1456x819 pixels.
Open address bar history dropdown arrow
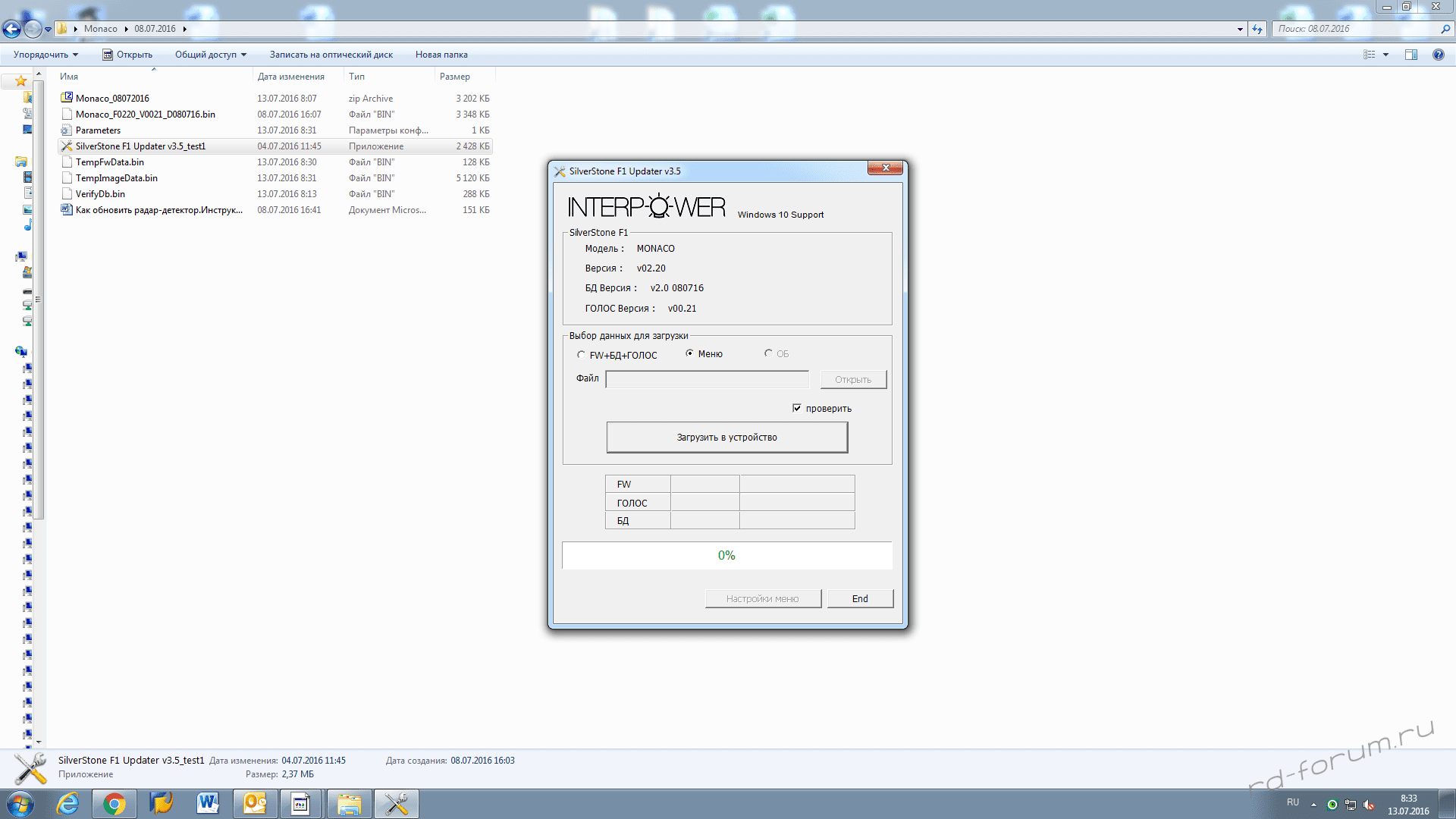pyautogui.click(x=1240, y=29)
